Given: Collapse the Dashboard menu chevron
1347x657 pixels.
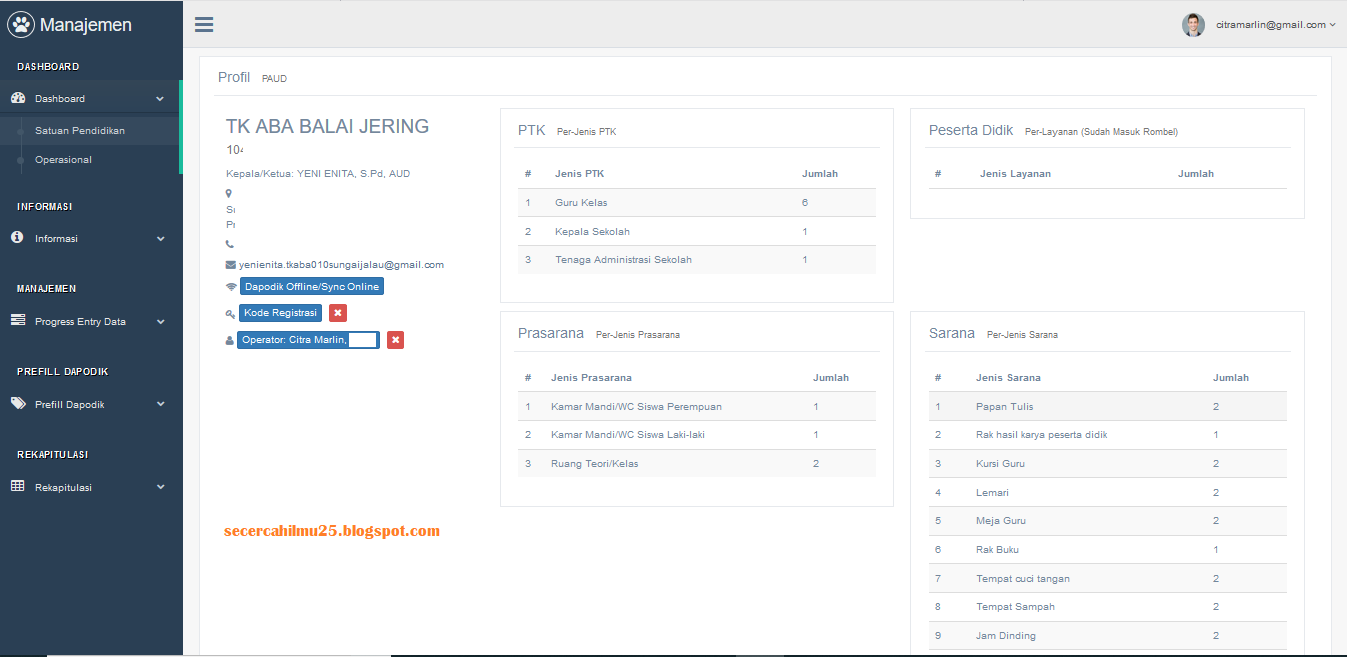Looking at the screenshot, I should click(x=160, y=99).
